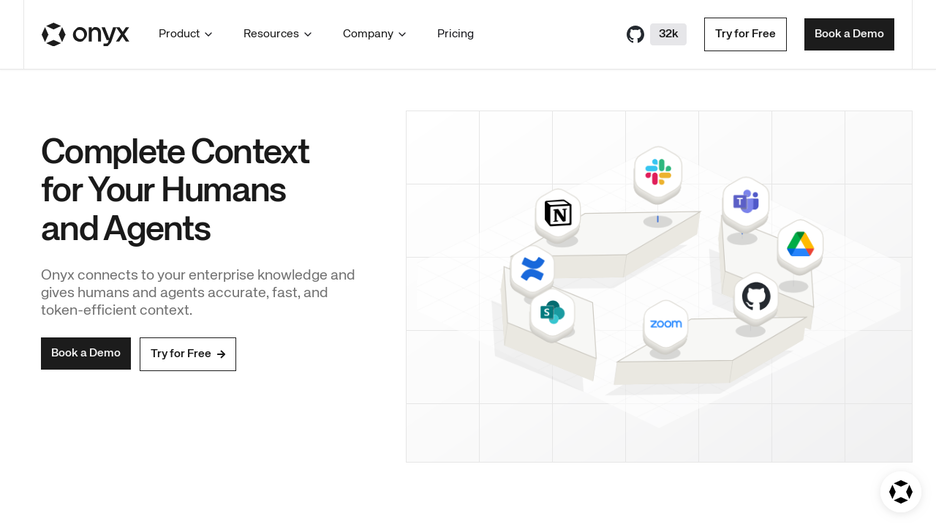The height and width of the screenshot is (527, 936).
Task: Expand the Company dropdown menu
Action: (374, 34)
